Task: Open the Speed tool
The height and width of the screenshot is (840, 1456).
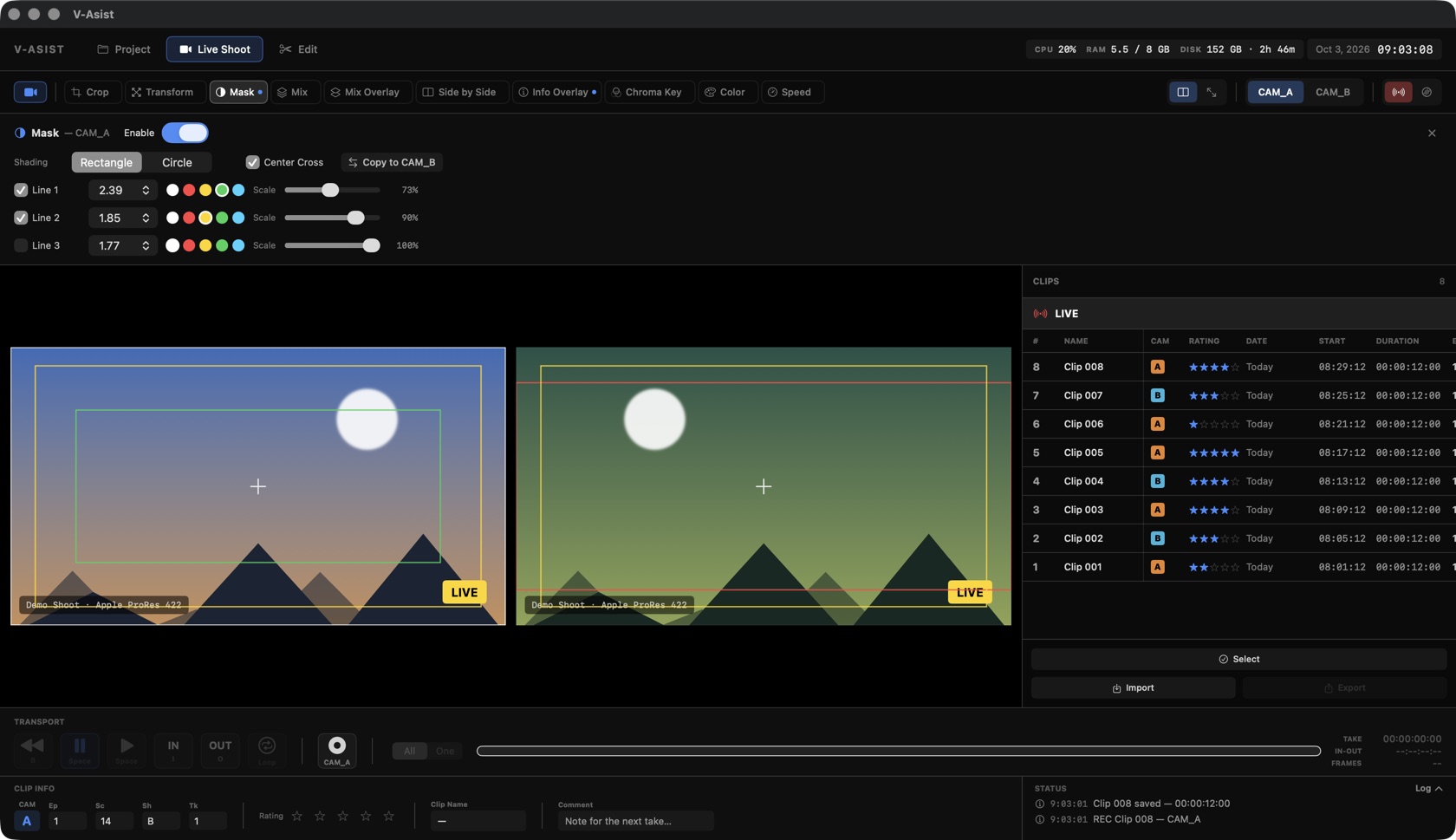Action: 790,92
